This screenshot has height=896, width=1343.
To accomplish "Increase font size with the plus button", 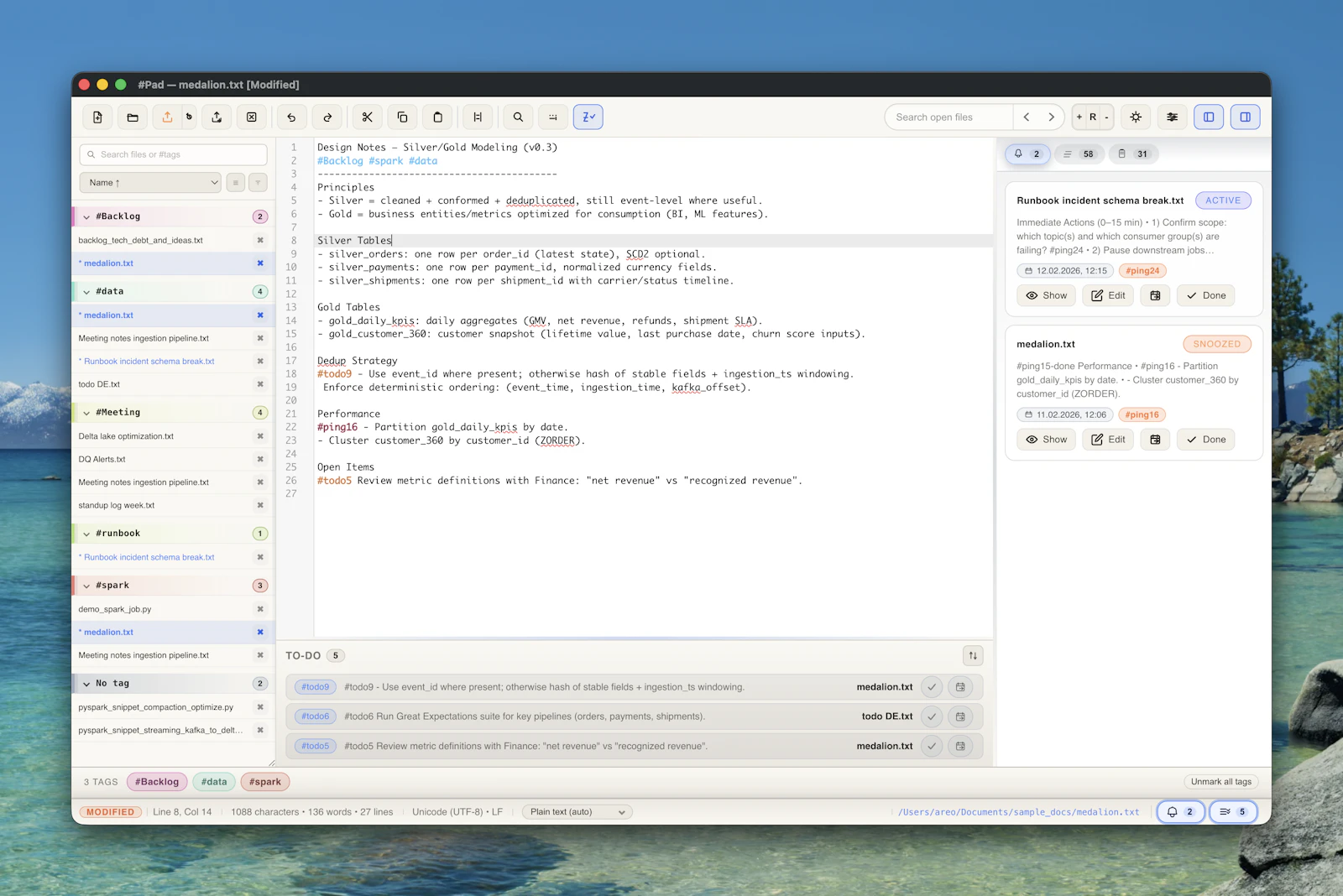I will [x=1079, y=117].
